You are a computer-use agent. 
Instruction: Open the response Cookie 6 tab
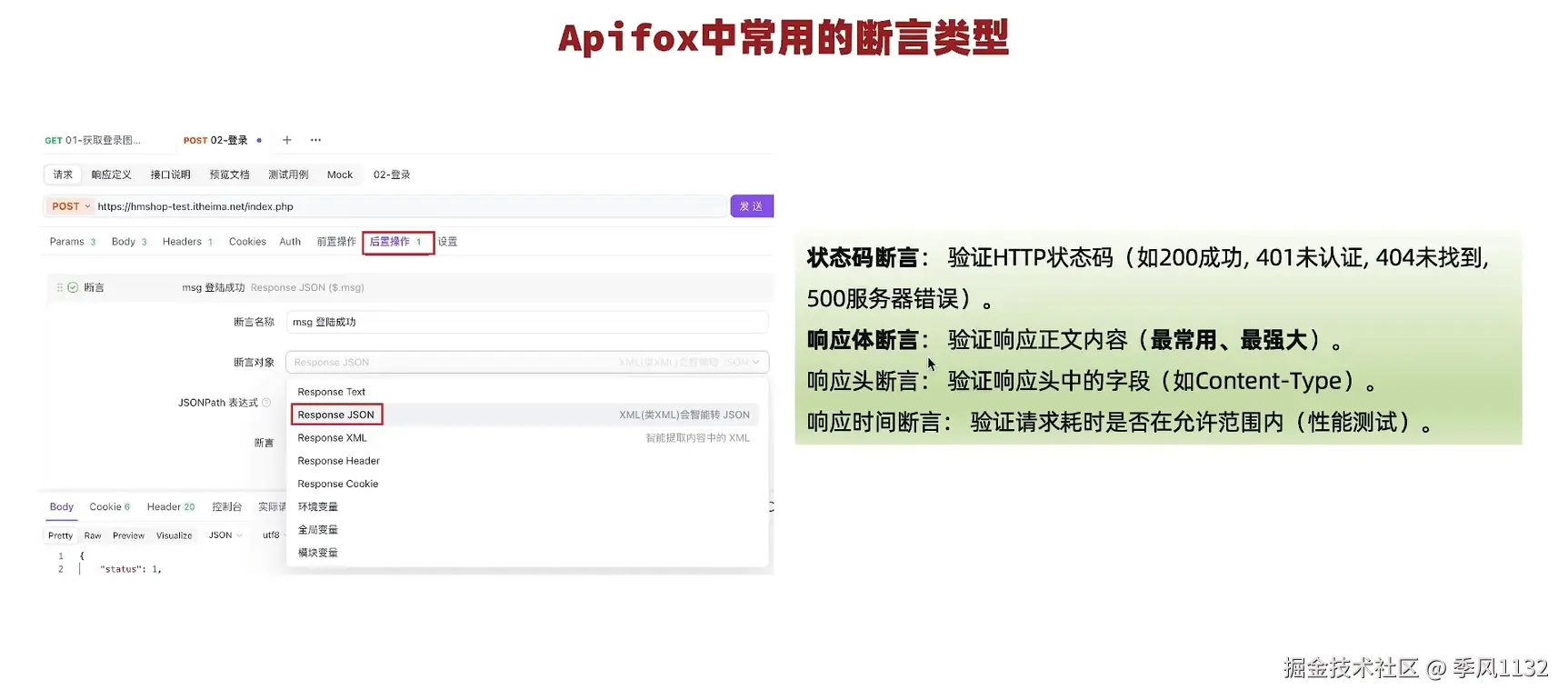109,507
